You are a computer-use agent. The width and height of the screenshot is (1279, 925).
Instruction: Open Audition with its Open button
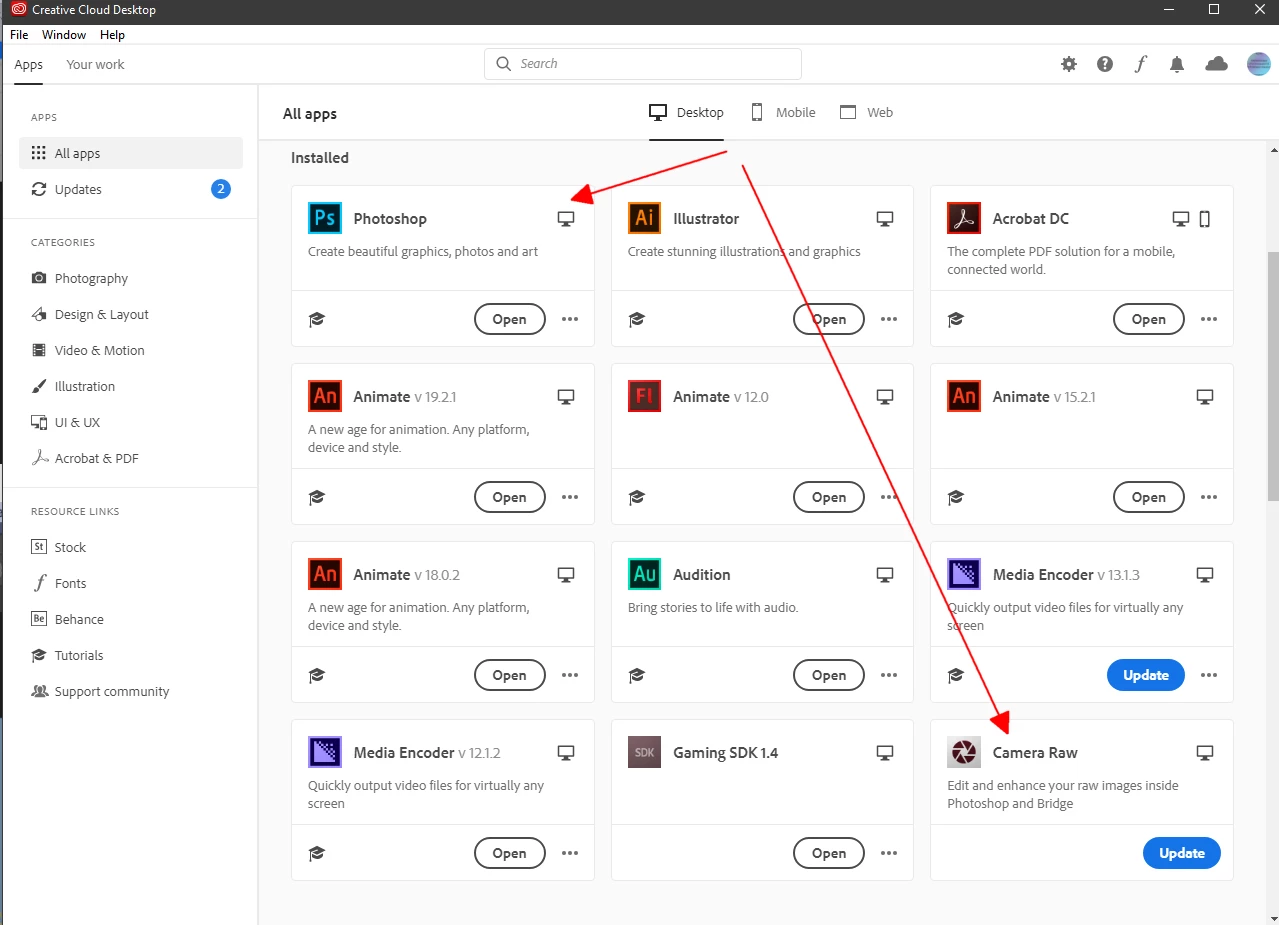tap(829, 675)
